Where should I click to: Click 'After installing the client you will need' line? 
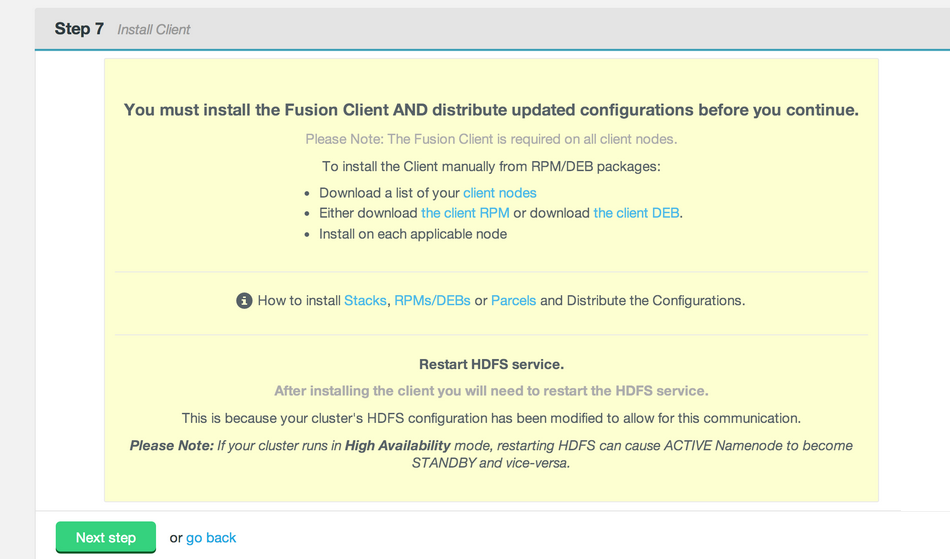click(491, 391)
